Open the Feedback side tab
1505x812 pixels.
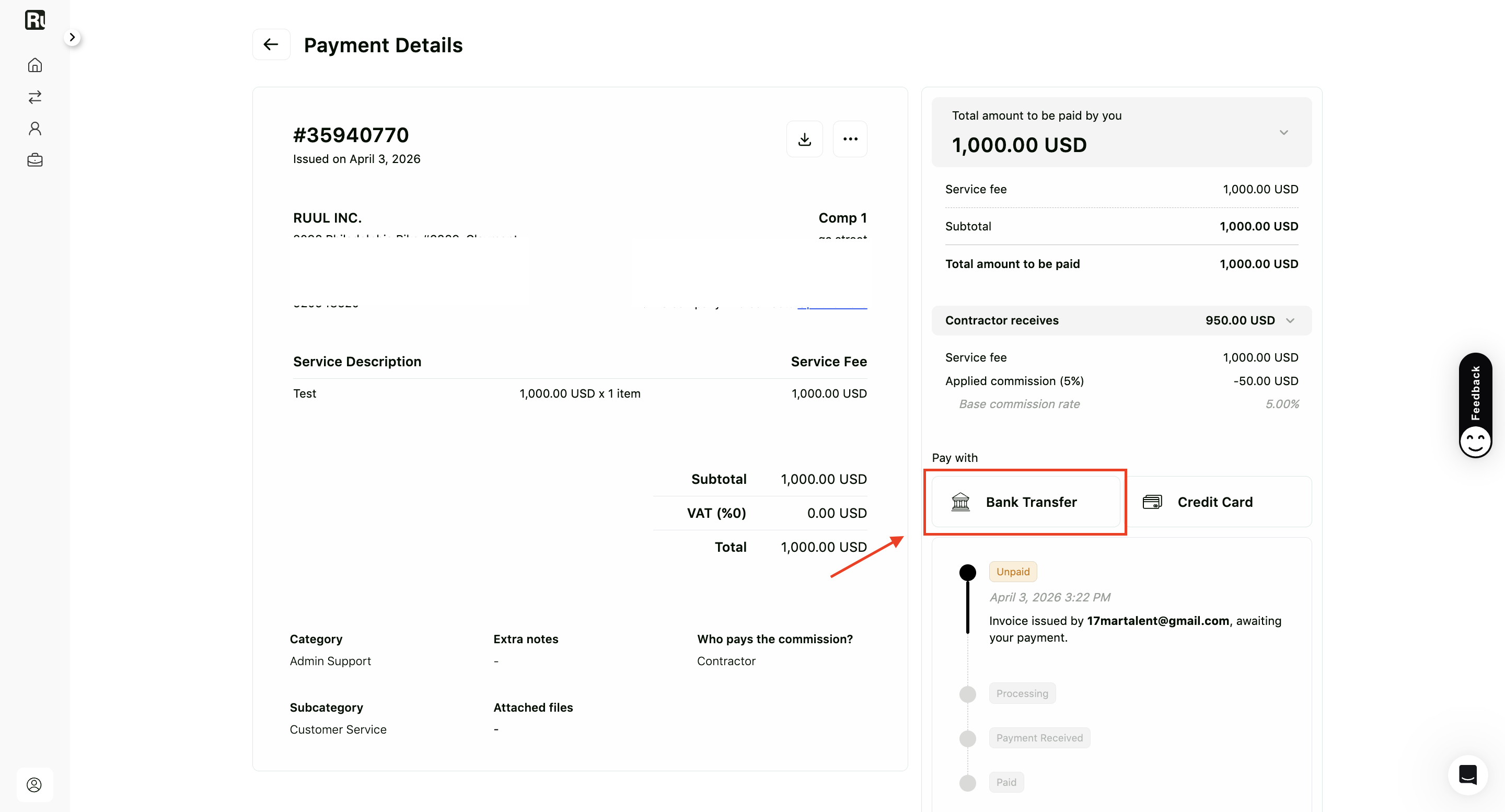pos(1475,405)
